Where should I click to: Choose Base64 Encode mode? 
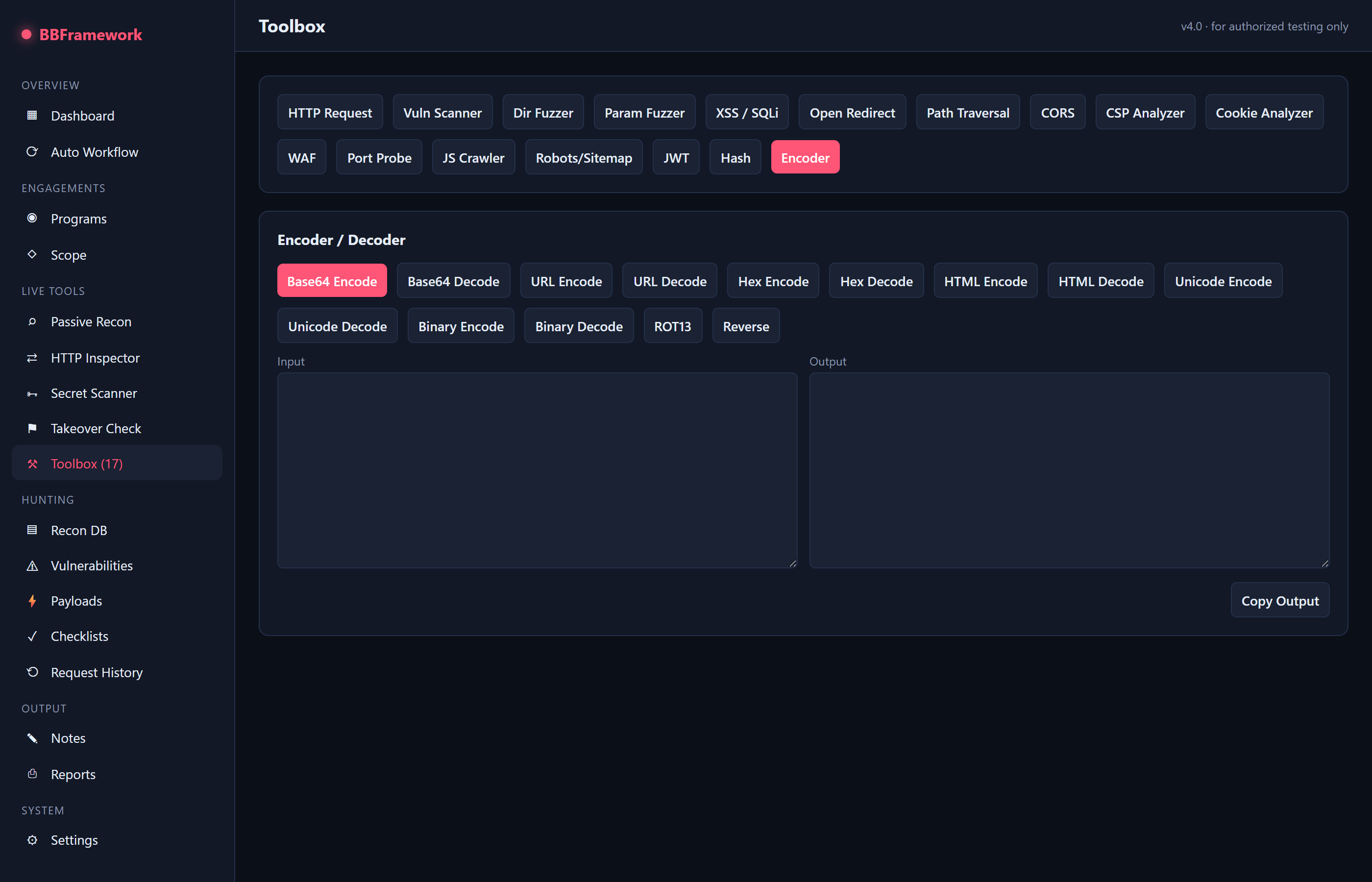[x=332, y=281]
